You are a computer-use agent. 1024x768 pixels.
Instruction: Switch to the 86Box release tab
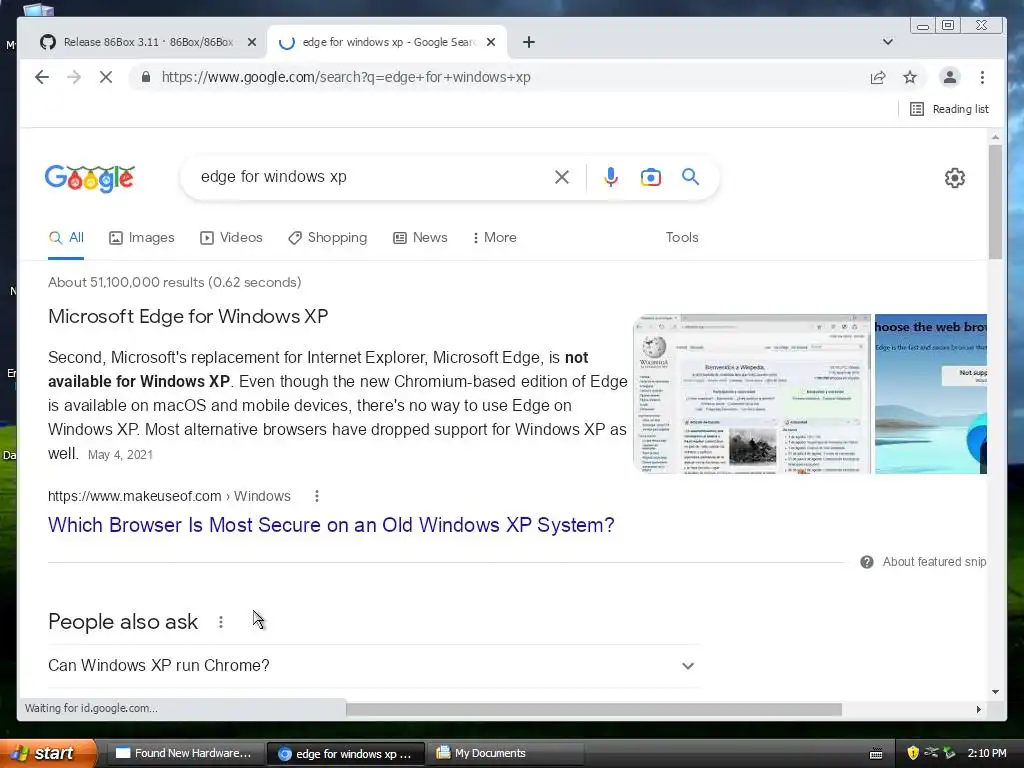click(148, 42)
